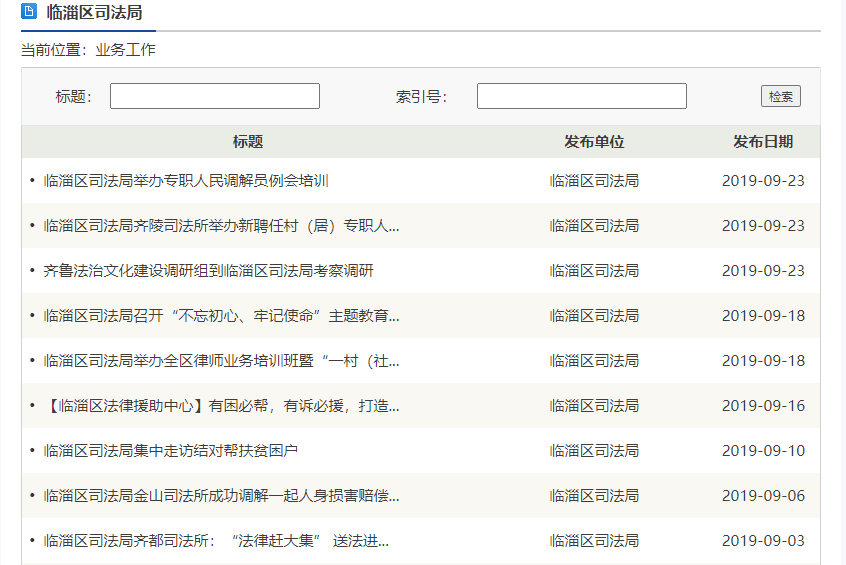846x565 pixels.
Task: Click the 标题 column header
Action: tap(248, 142)
